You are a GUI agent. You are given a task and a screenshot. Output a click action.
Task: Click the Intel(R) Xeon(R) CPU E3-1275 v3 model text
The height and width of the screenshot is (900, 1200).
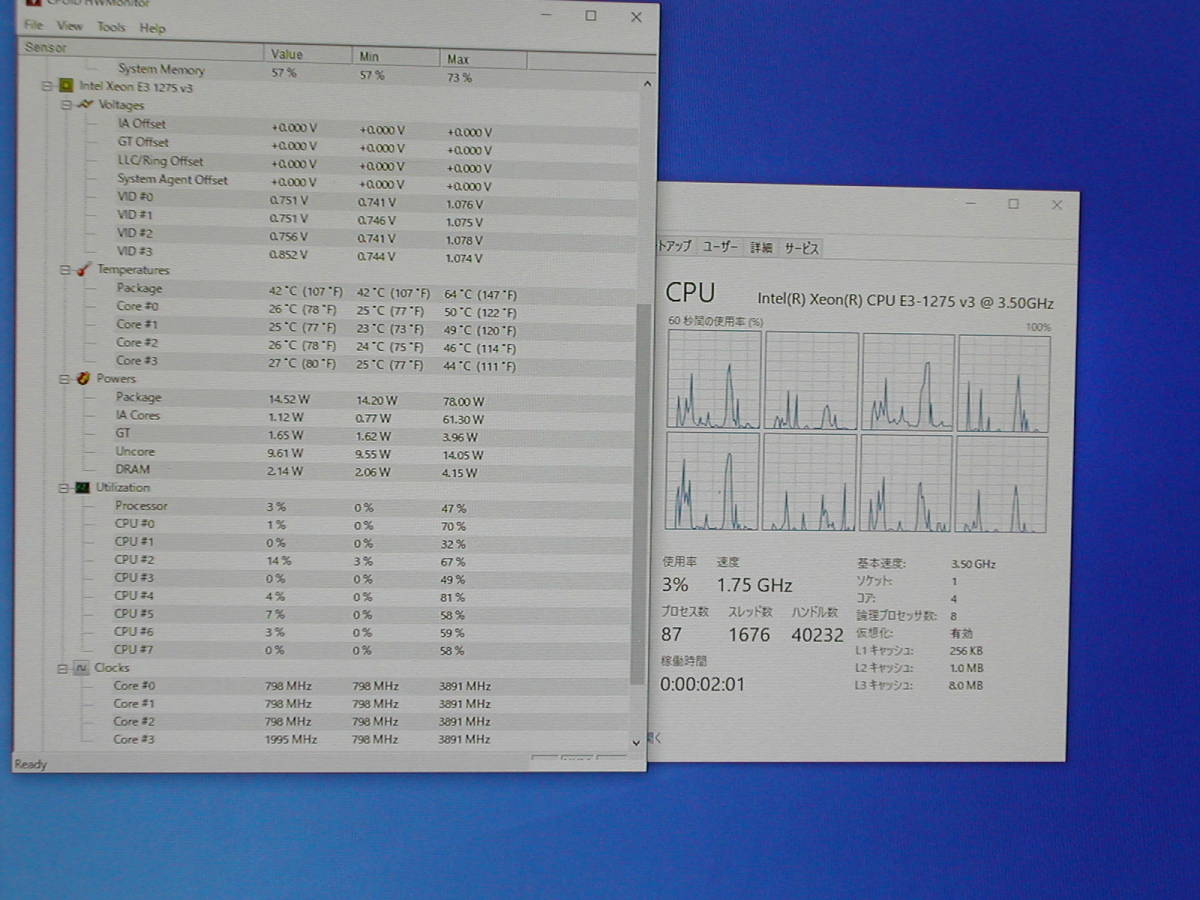point(906,301)
